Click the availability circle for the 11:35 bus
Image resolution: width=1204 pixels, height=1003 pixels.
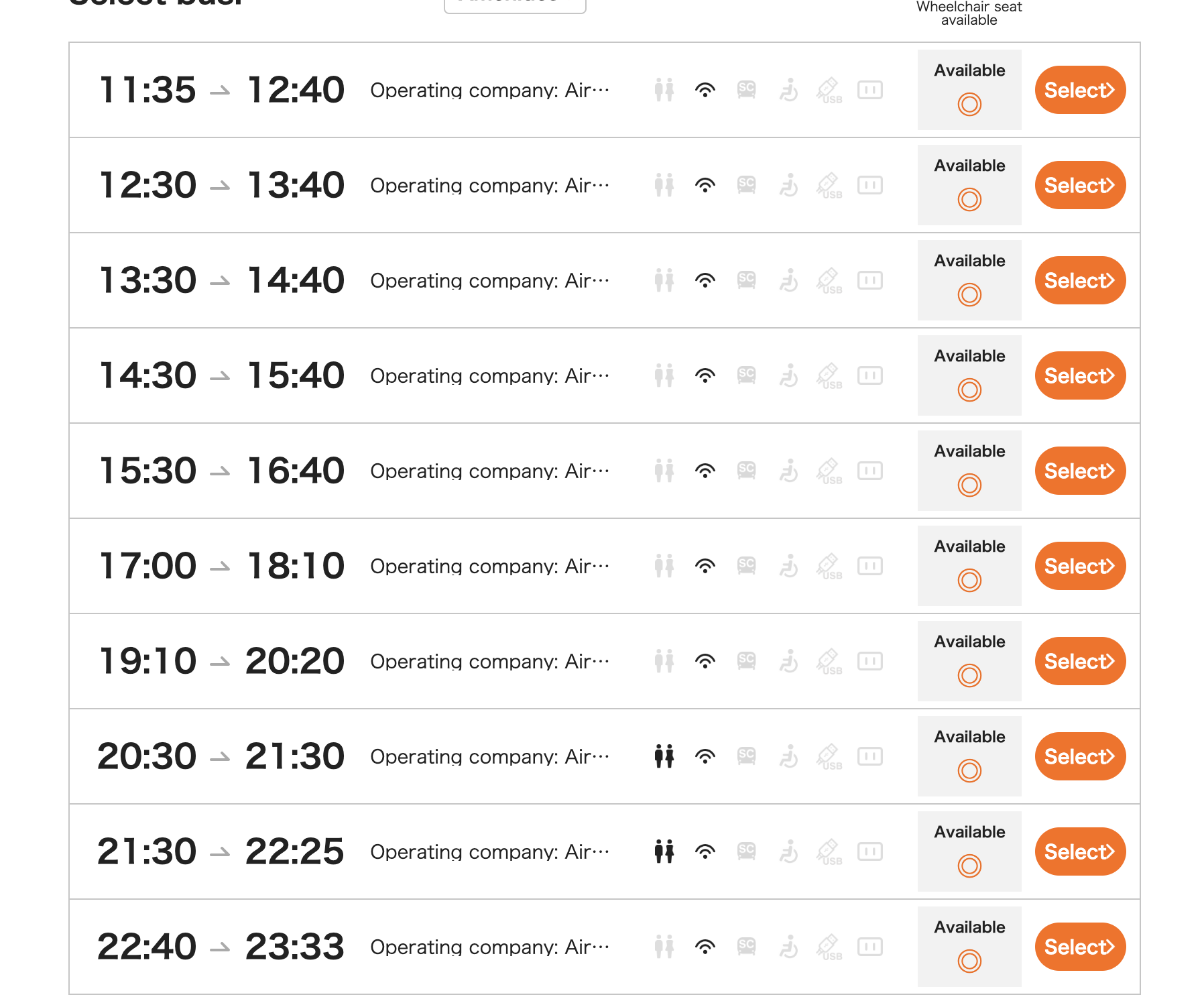coord(969,104)
